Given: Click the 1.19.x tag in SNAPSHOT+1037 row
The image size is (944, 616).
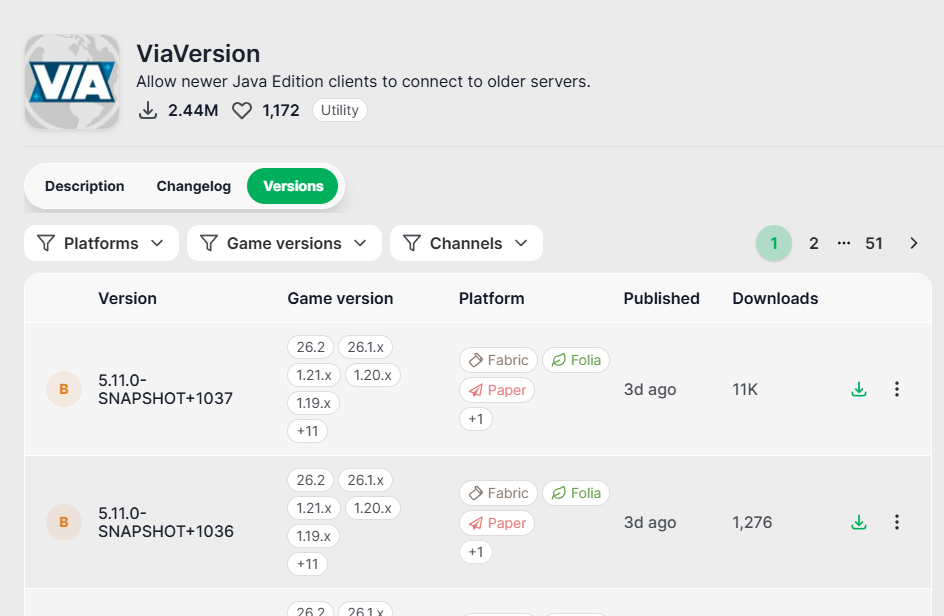Looking at the screenshot, I should (x=313, y=403).
